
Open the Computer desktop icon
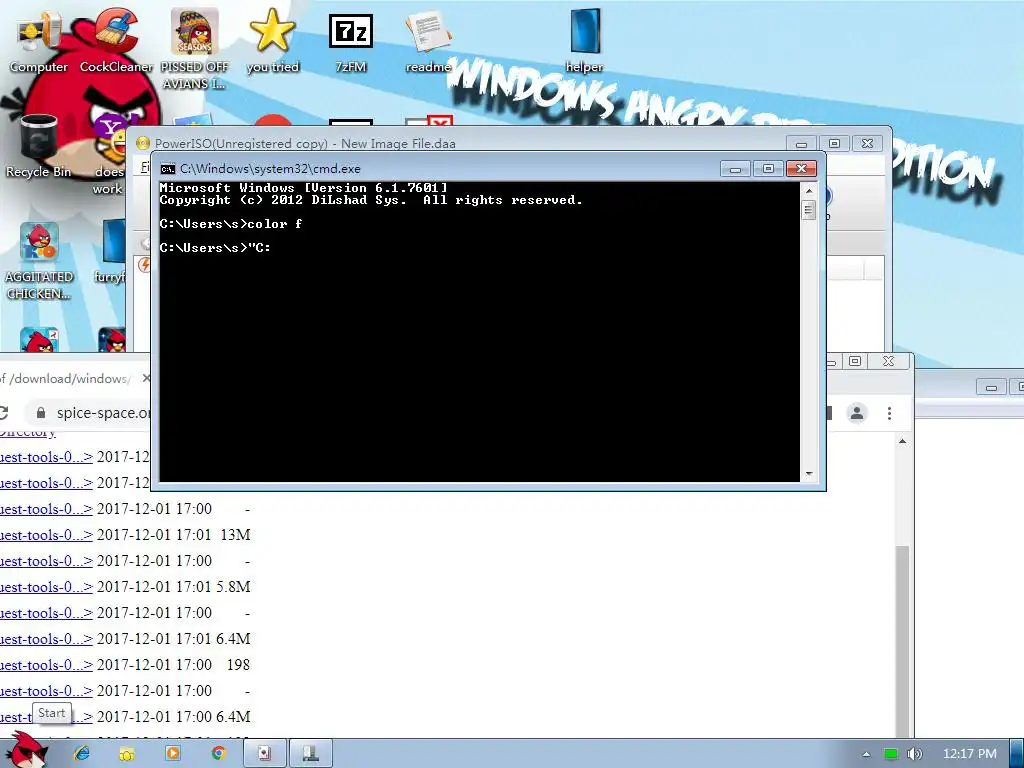[x=38, y=40]
